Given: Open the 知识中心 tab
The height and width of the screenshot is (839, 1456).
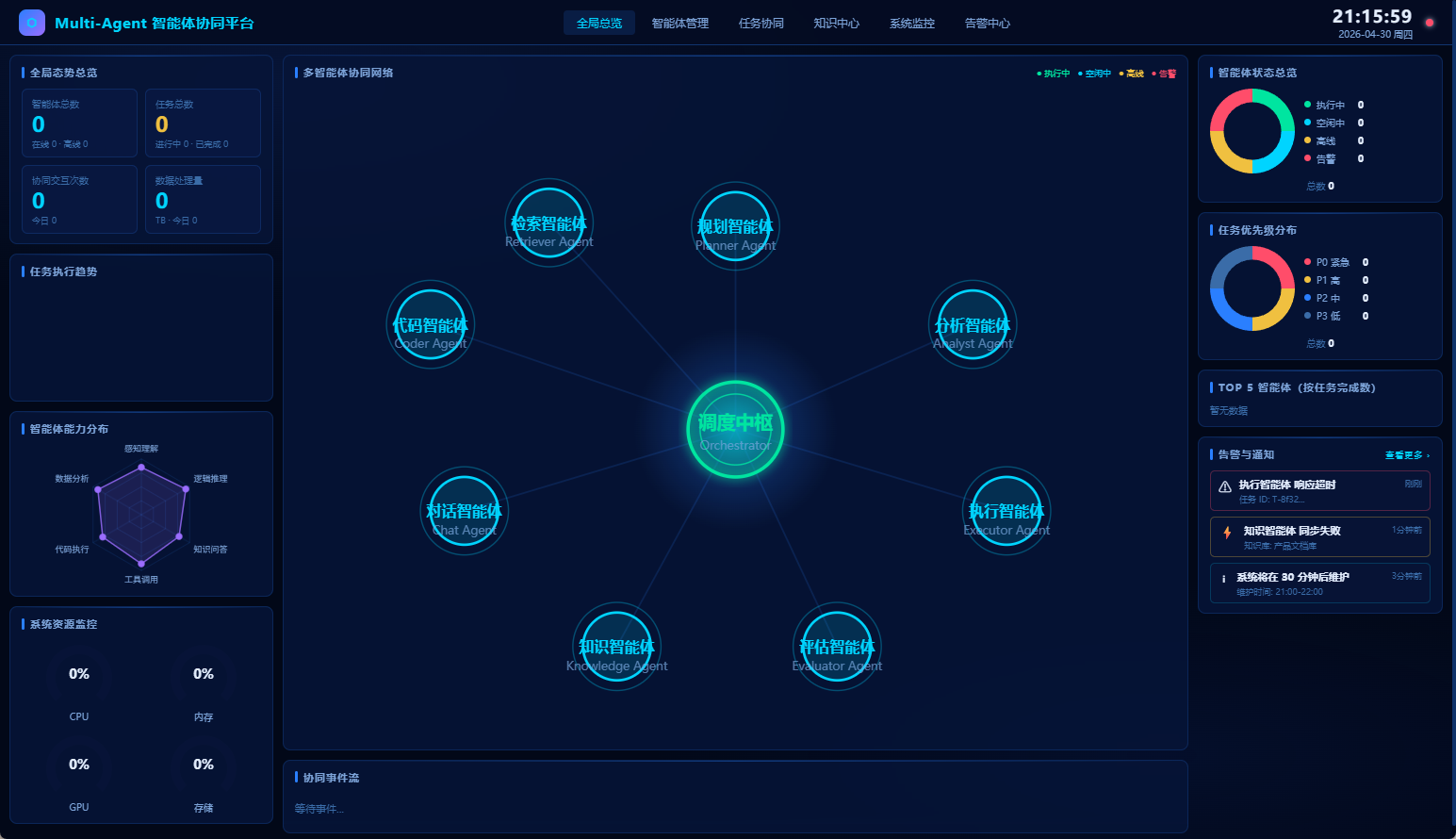Looking at the screenshot, I should [837, 23].
